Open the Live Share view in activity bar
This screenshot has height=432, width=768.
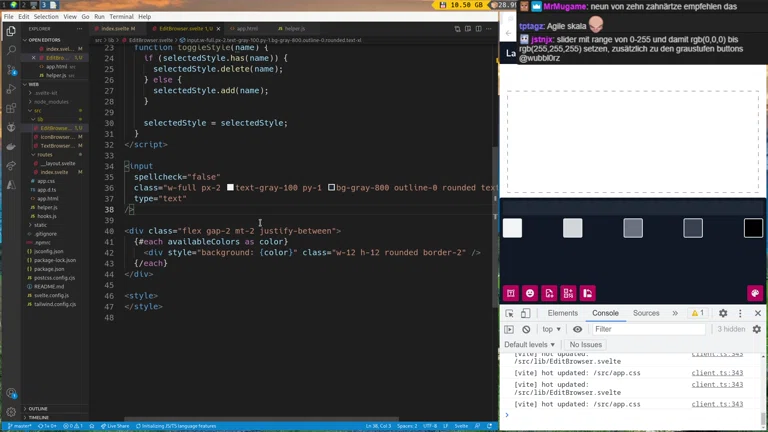pyautogui.click(x=11, y=166)
